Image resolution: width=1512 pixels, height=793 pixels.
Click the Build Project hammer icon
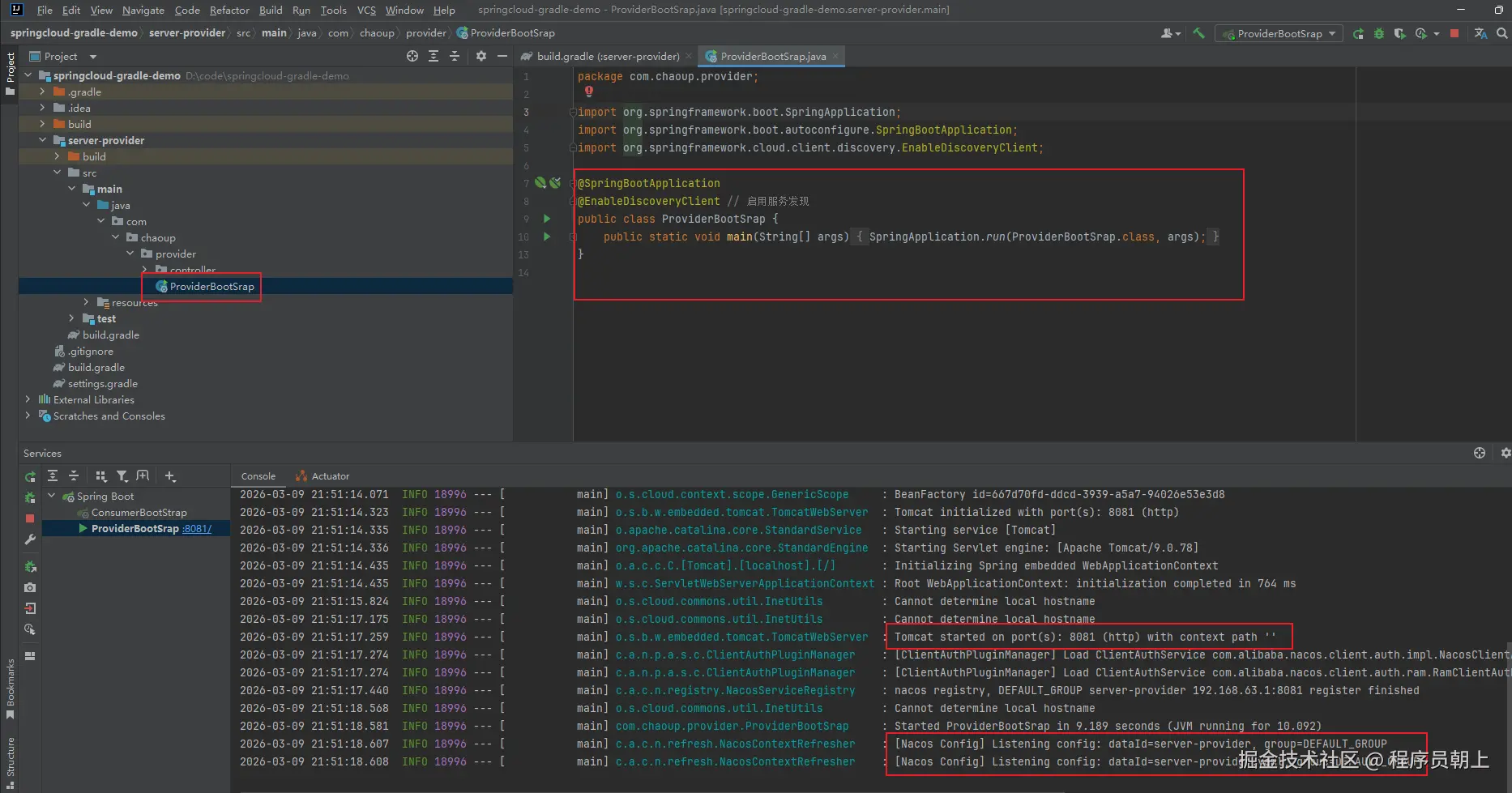[x=1198, y=33]
